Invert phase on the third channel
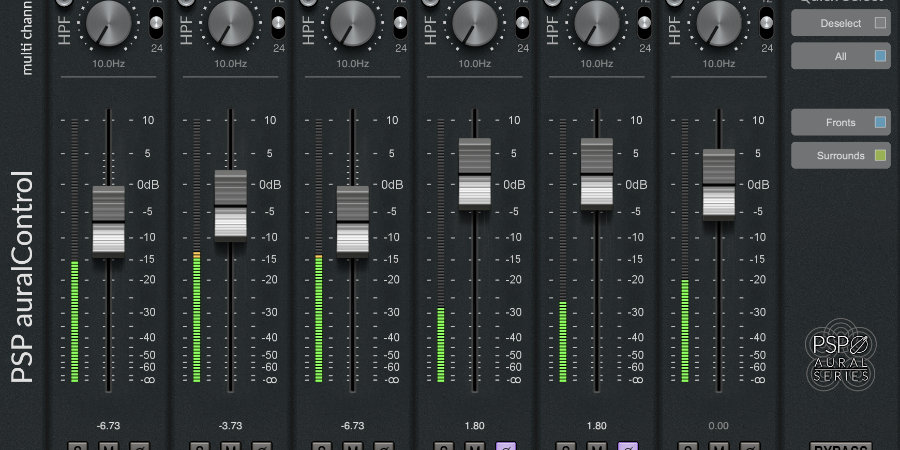Image resolution: width=900 pixels, height=450 pixels. (x=384, y=446)
